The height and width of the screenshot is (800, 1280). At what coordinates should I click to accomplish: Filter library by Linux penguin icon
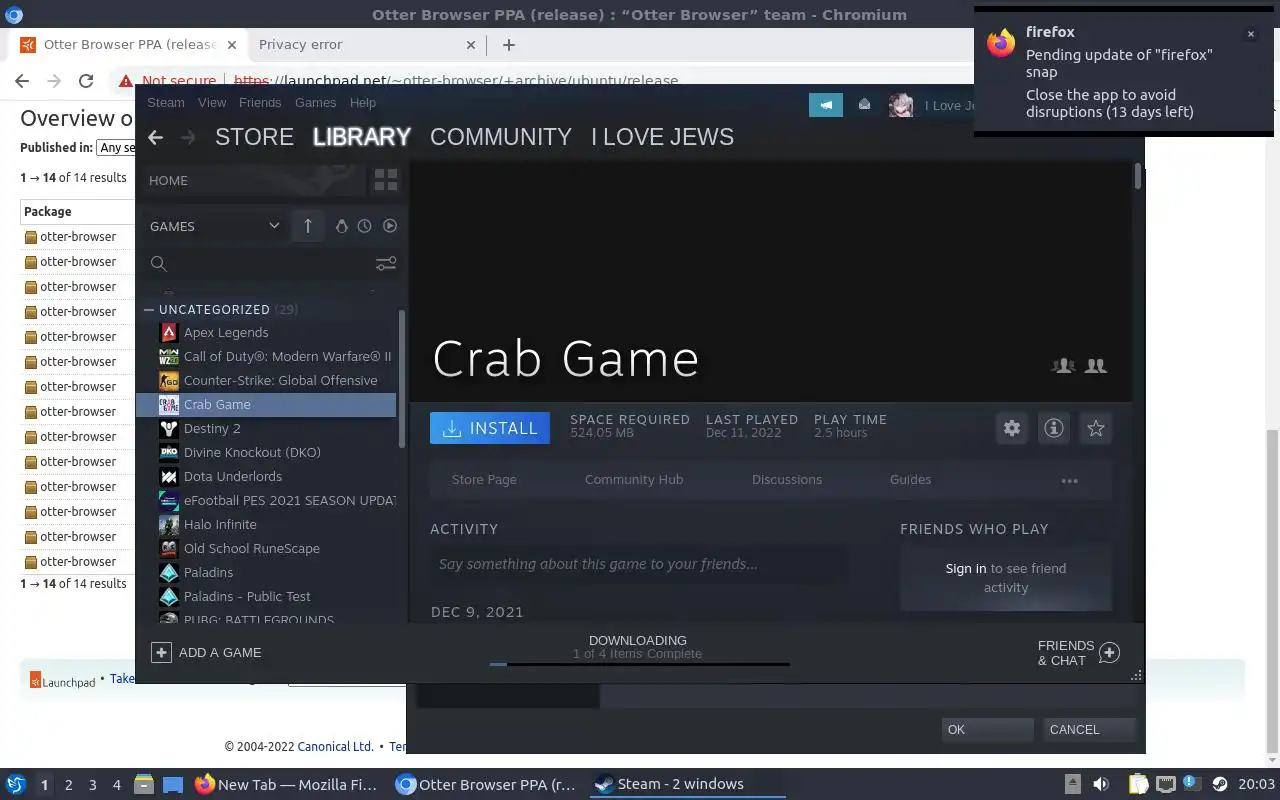pos(341,226)
